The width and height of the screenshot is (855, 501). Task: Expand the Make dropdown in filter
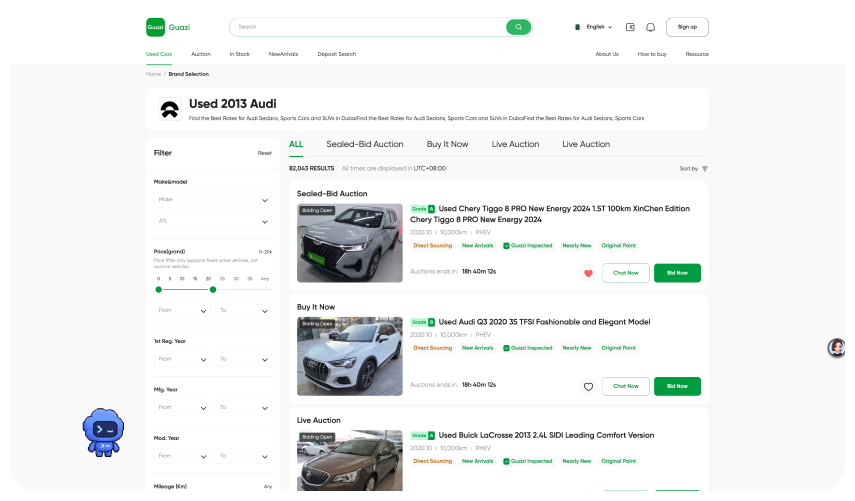click(213, 200)
